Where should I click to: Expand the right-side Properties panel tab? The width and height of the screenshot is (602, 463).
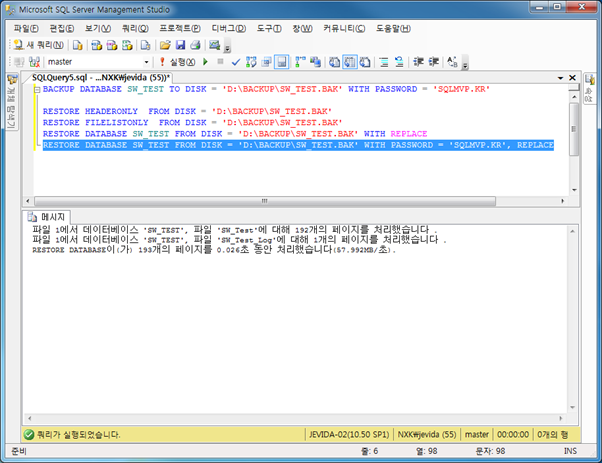click(x=589, y=88)
